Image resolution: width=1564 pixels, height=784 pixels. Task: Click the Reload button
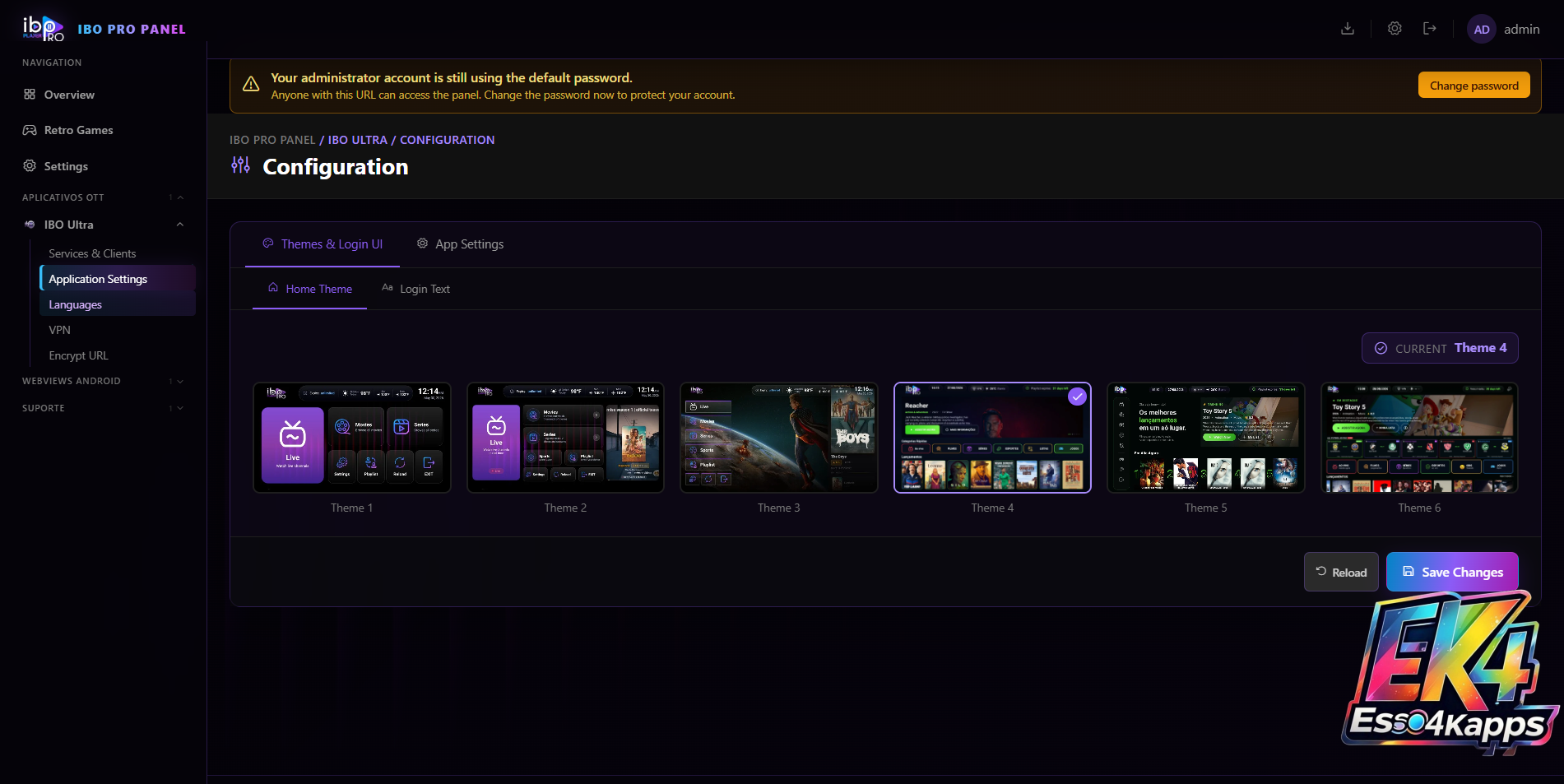coord(1341,572)
